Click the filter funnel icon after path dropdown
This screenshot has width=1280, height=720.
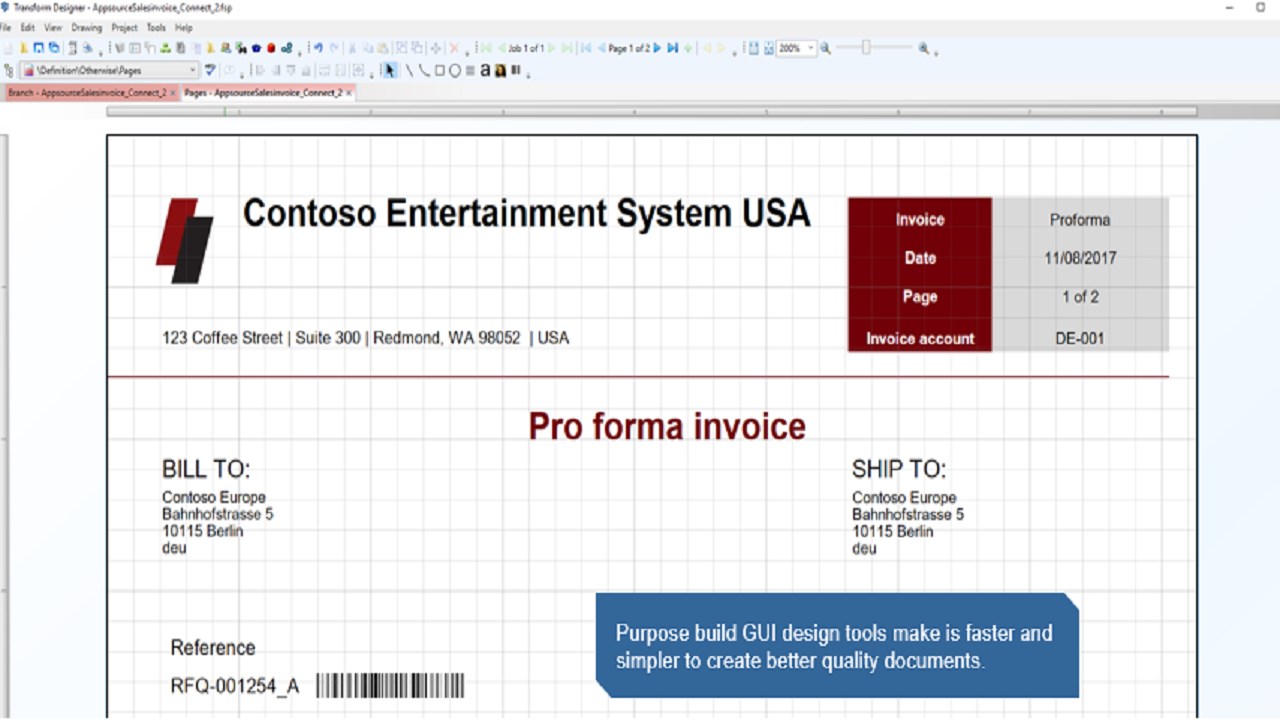click(x=211, y=70)
